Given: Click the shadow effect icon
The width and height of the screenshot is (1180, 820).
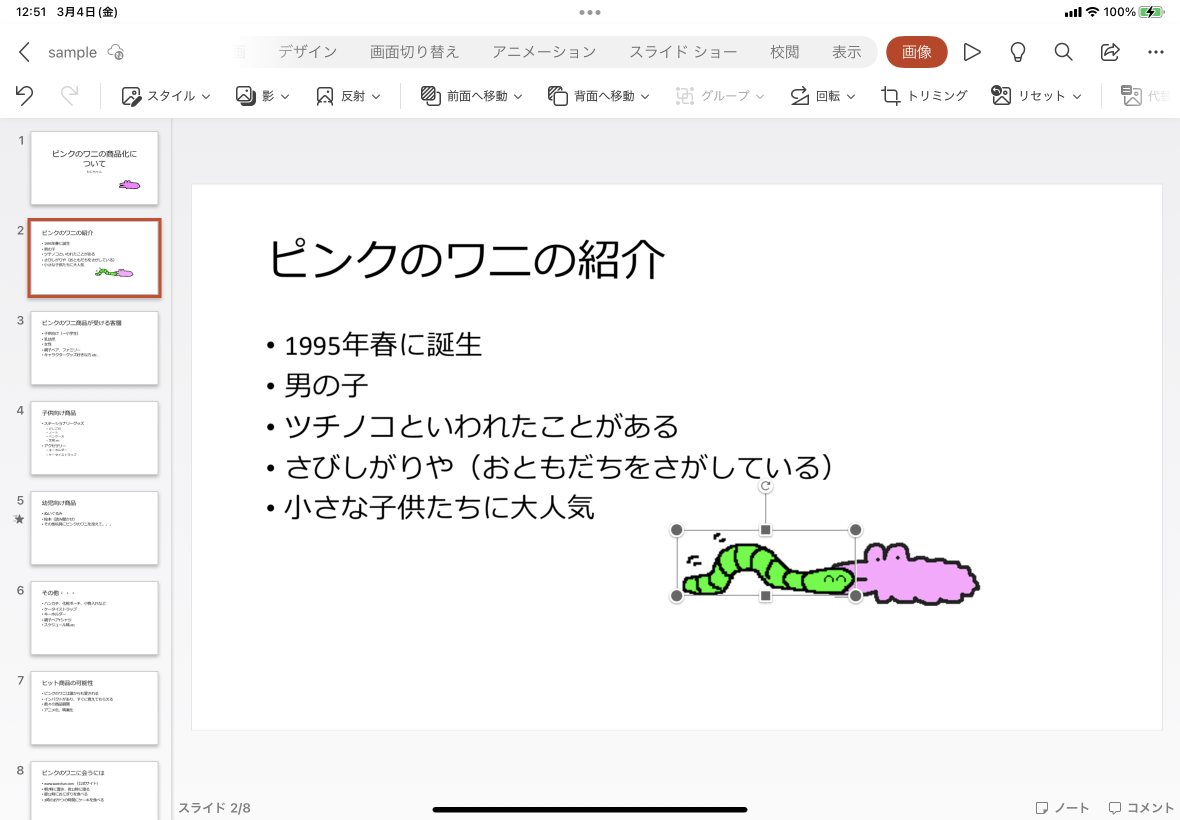Looking at the screenshot, I should 245,96.
